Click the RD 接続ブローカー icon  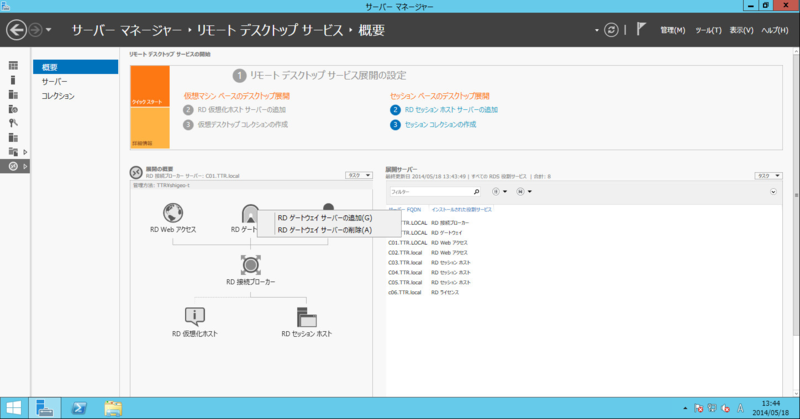tap(251, 265)
